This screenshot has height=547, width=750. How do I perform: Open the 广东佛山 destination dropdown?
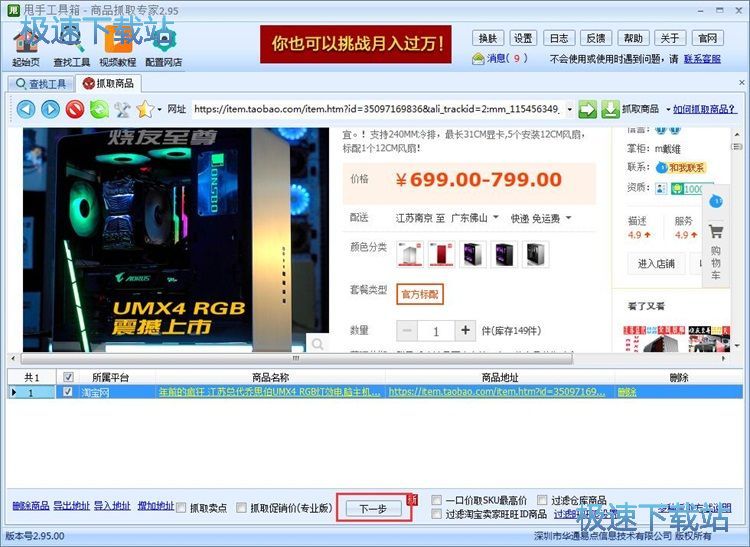[x=474, y=218]
